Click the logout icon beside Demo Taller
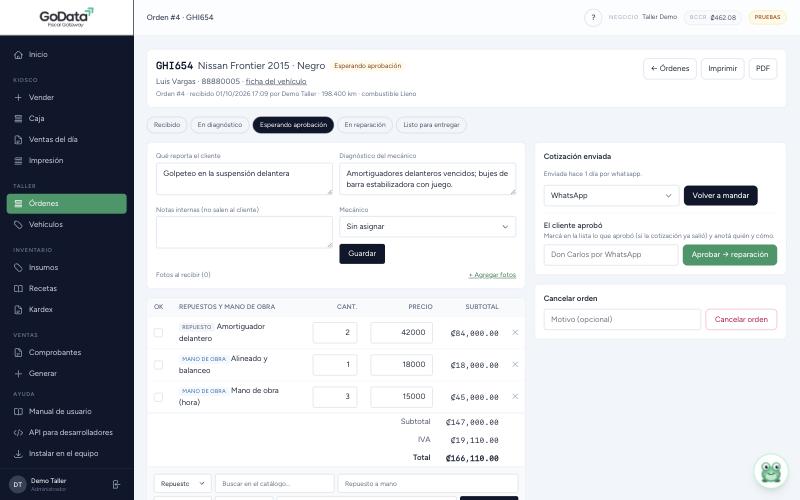 coord(116,485)
